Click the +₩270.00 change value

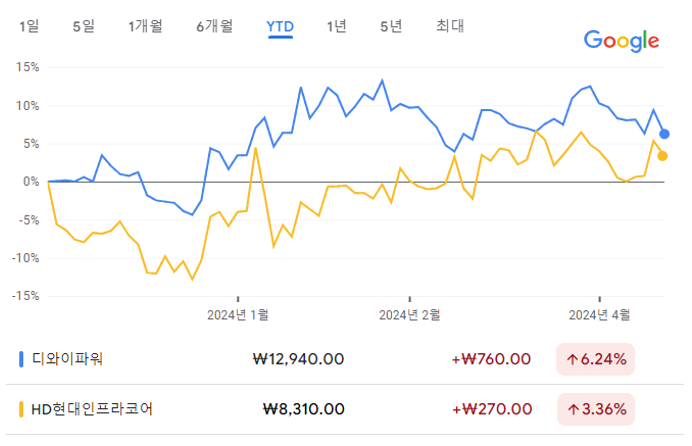(492, 409)
